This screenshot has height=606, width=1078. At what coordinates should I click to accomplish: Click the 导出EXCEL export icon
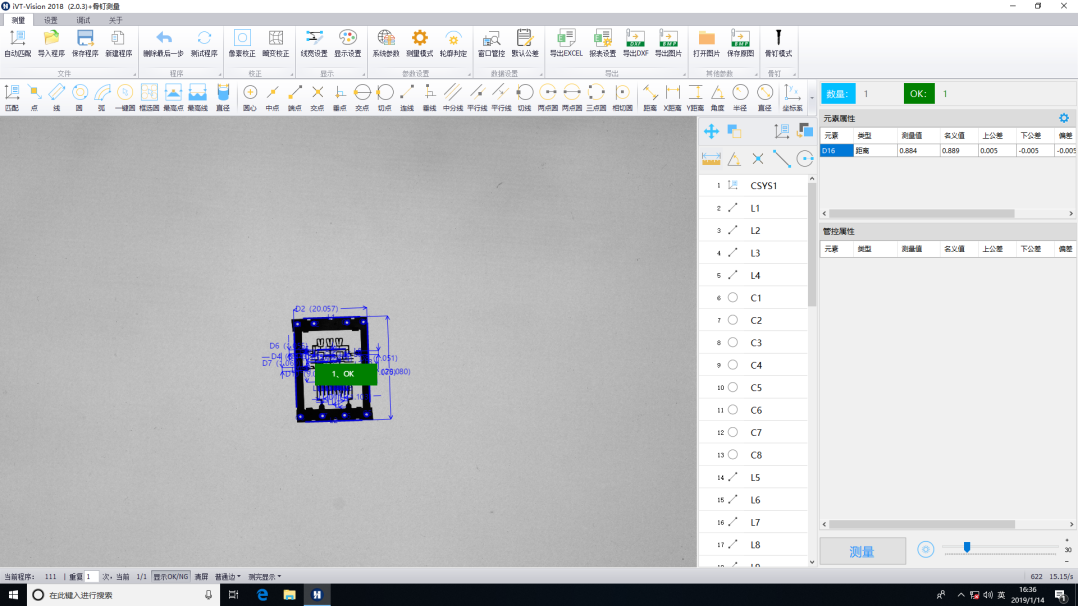click(566, 41)
